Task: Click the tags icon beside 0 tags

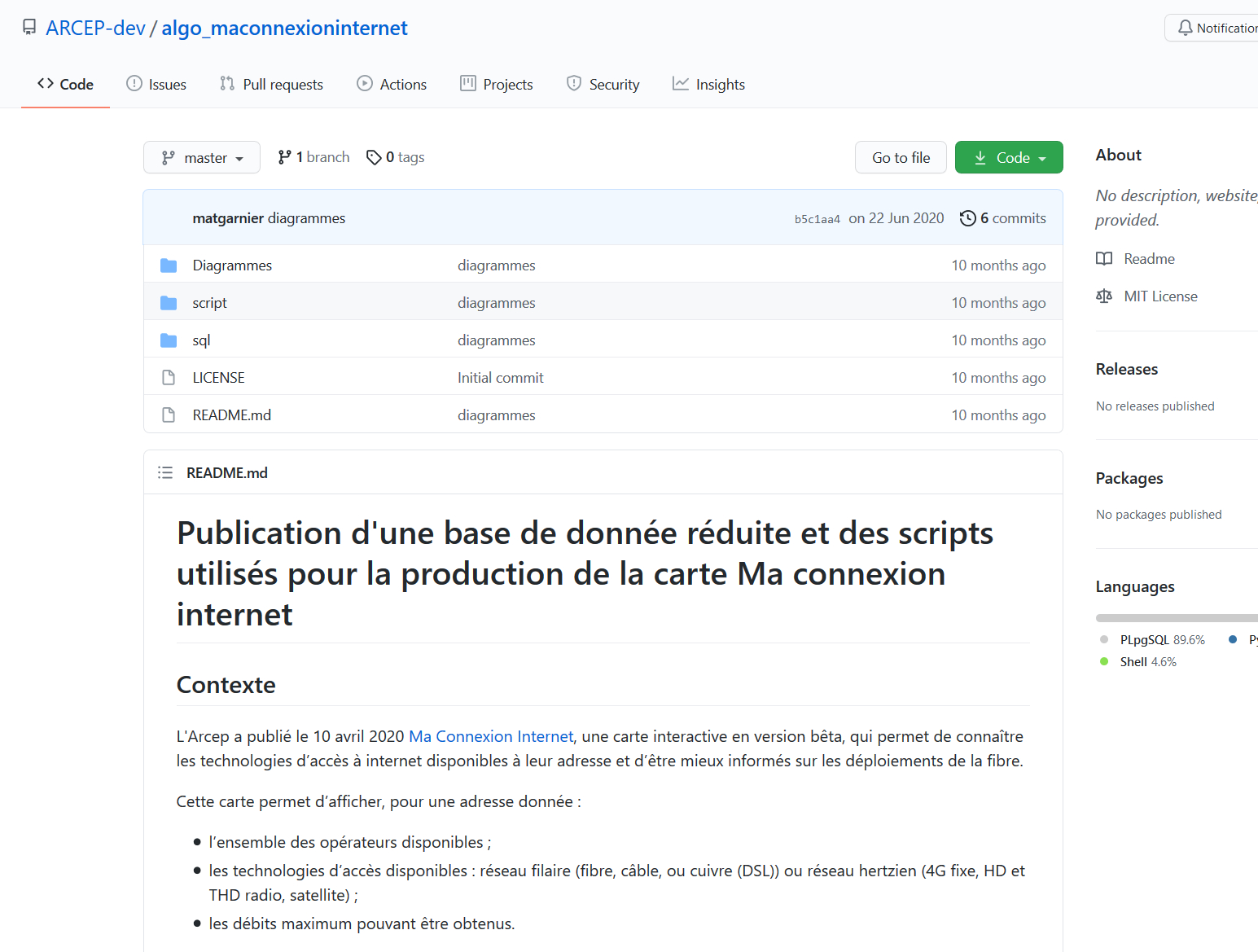Action: click(374, 157)
